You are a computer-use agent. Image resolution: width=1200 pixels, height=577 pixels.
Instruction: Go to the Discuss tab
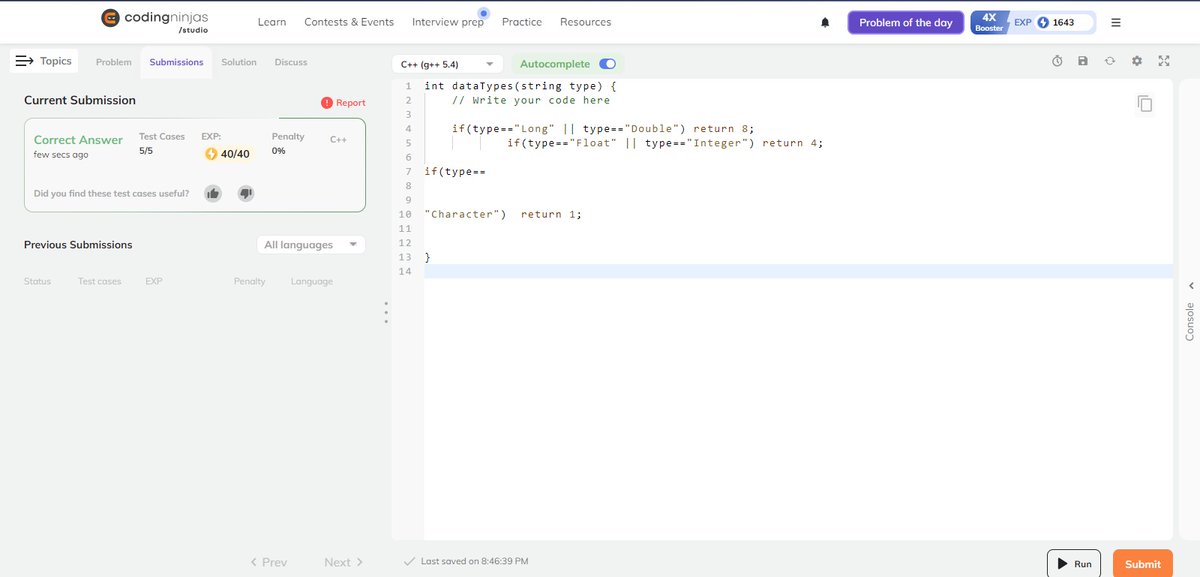[x=291, y=62]
